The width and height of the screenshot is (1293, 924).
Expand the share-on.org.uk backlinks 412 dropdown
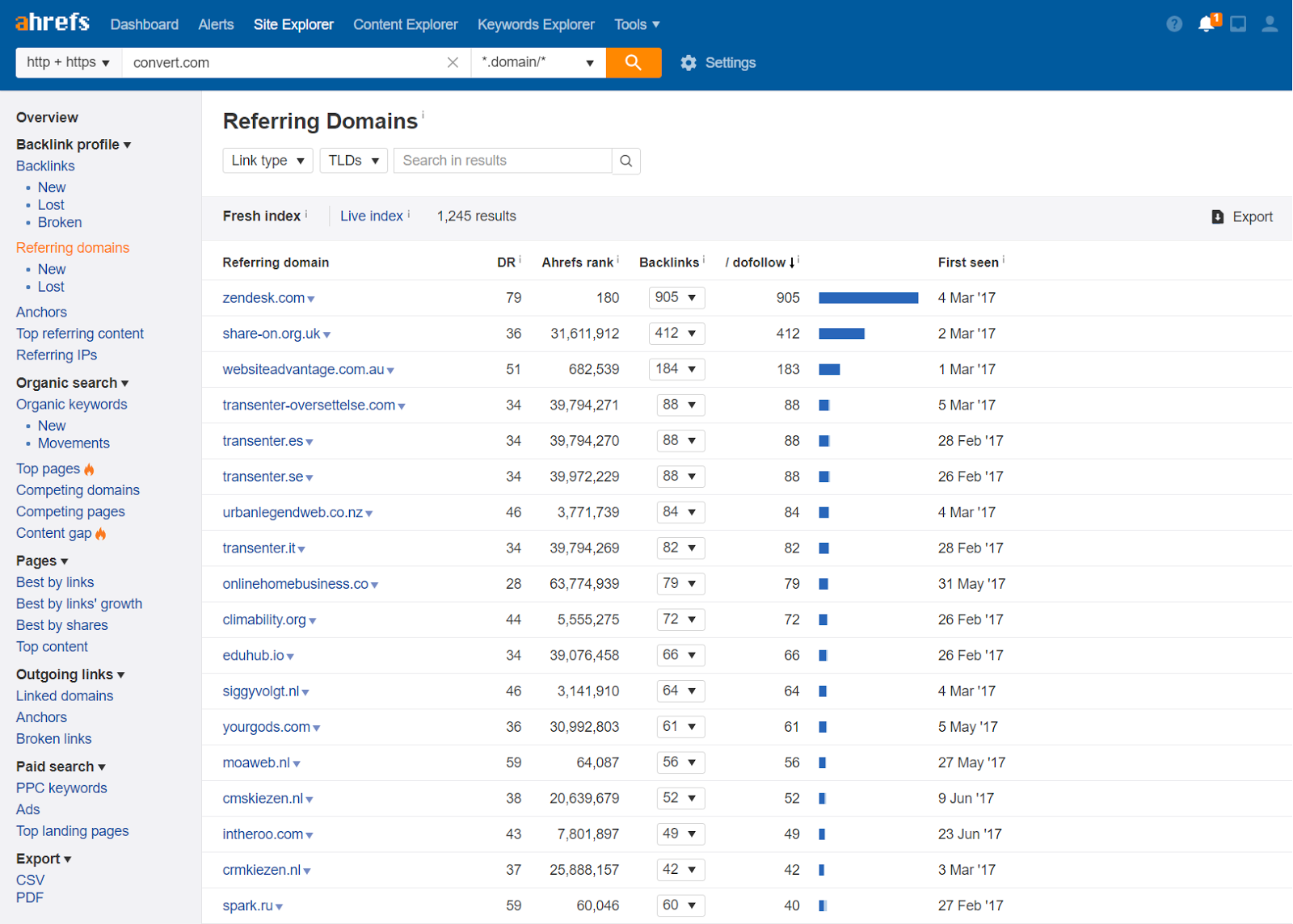click(677, 334)
